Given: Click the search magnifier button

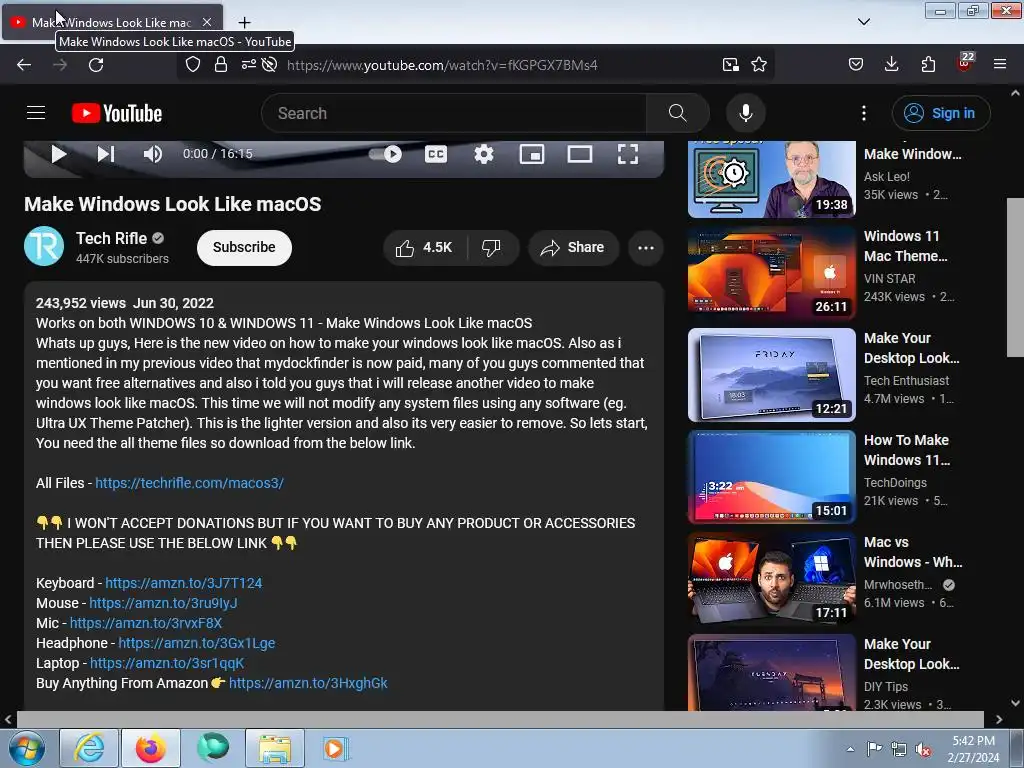Looking at the screenshot, I should click(678, 113).
